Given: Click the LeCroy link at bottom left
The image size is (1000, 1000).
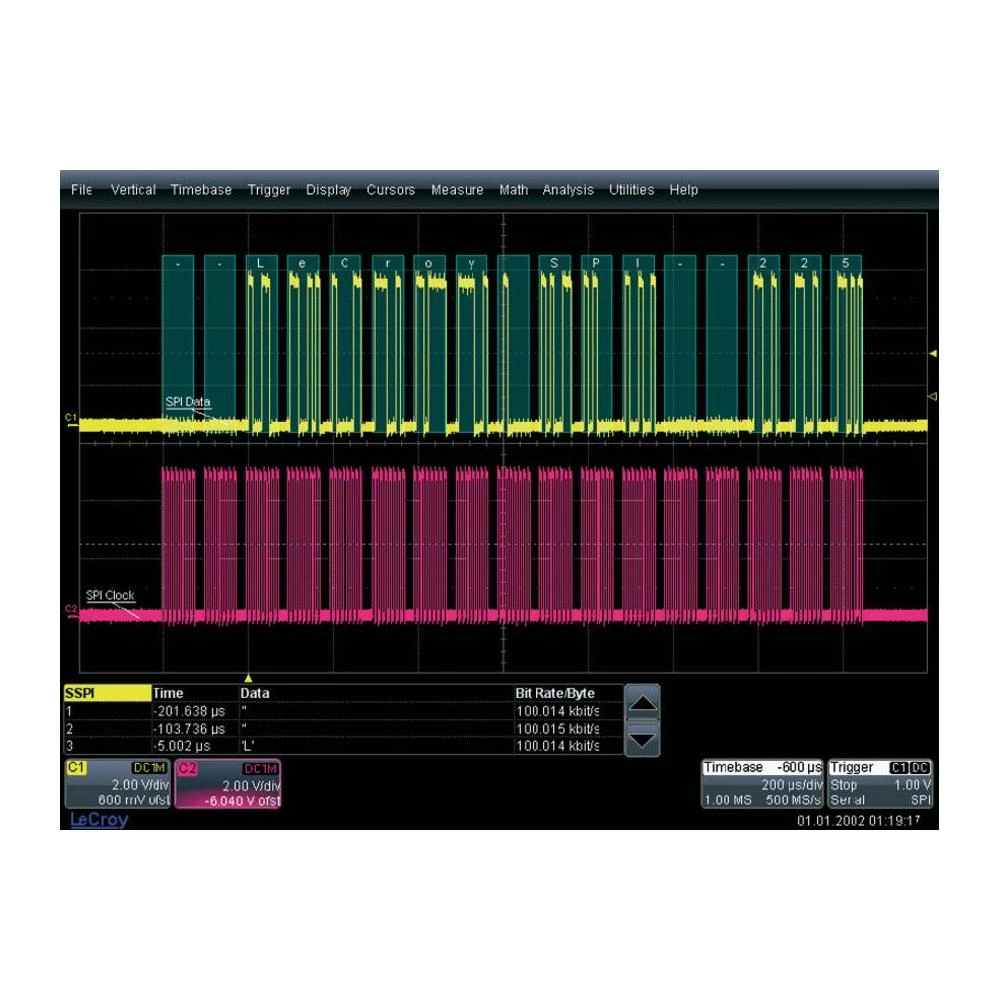Looking at the screenshot, I should [100, 820].
